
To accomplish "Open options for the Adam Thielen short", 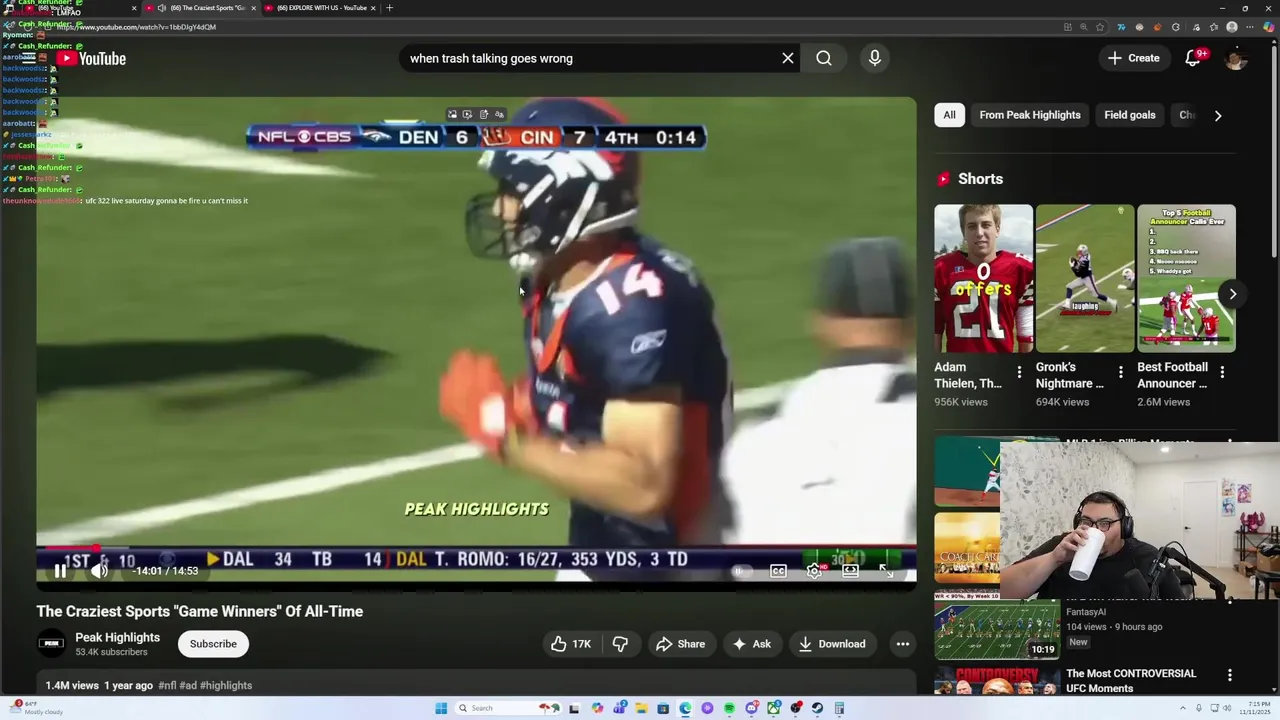I will point(1019,372).
